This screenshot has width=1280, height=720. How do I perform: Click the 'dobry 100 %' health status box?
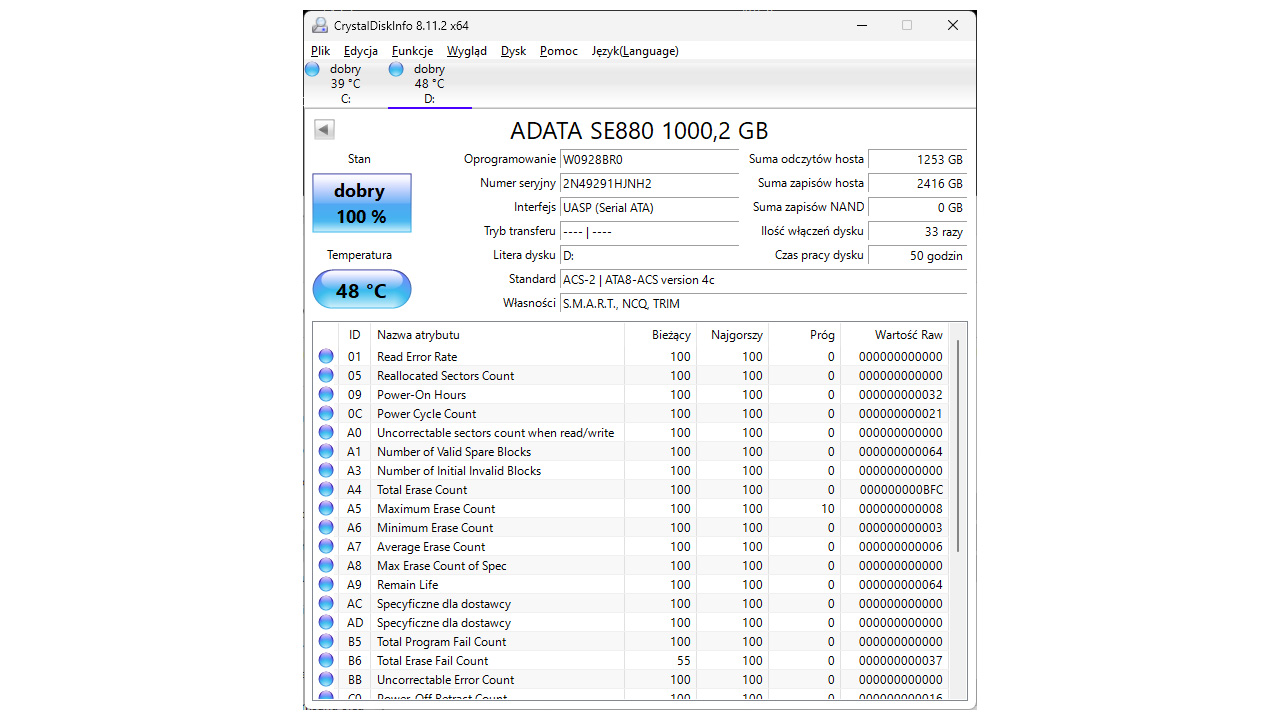pyautogui.click(x=361, y=202)
